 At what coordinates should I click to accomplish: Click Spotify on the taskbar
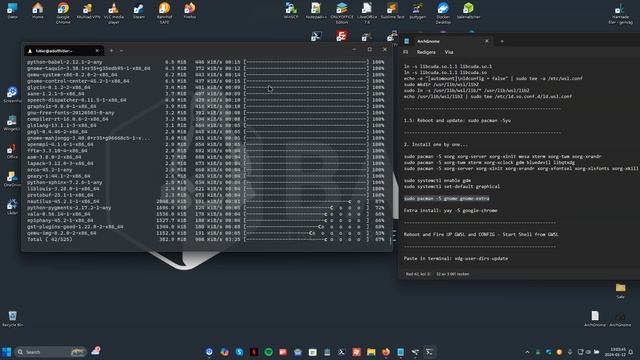269,352
